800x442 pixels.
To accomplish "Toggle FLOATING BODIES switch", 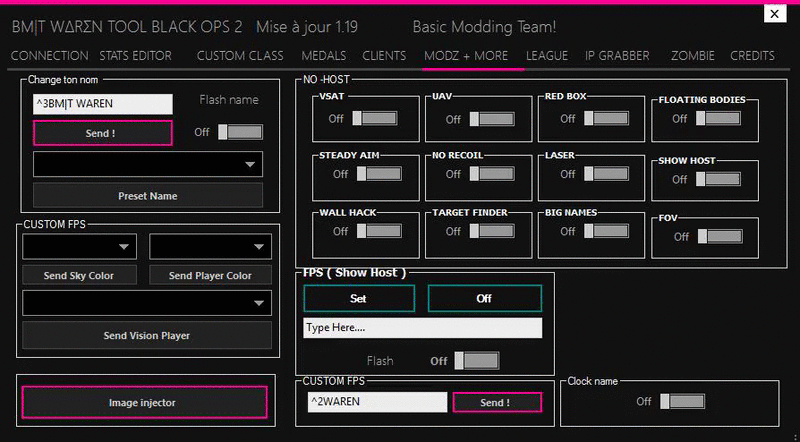I will click(x=718, y=118).
